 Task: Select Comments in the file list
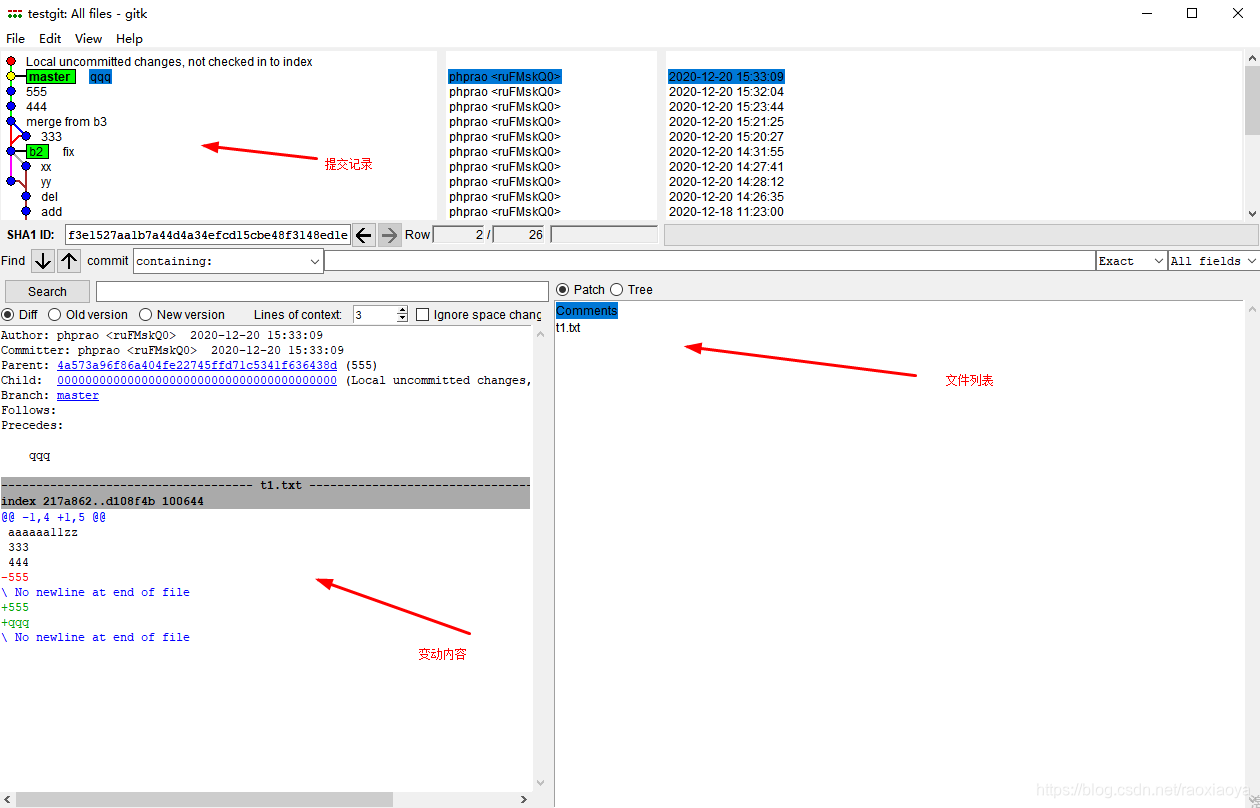click(x=587, y=311)
